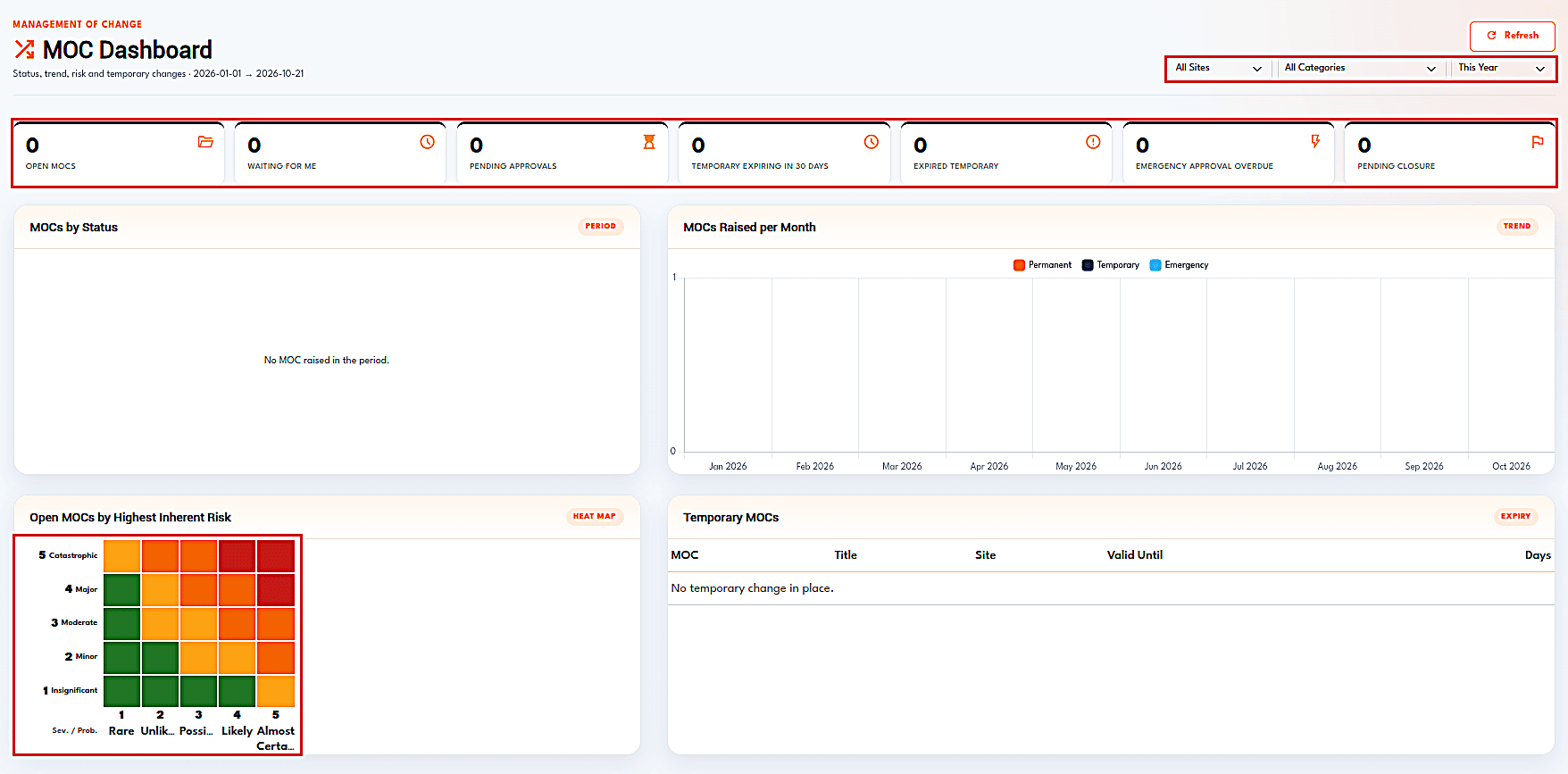Image resolution: width=1568 pixels, height=774 pixels.
Task: Click the '5 Catastrophic' severity label
Action: pyautogui.click(x=68, y=555)
